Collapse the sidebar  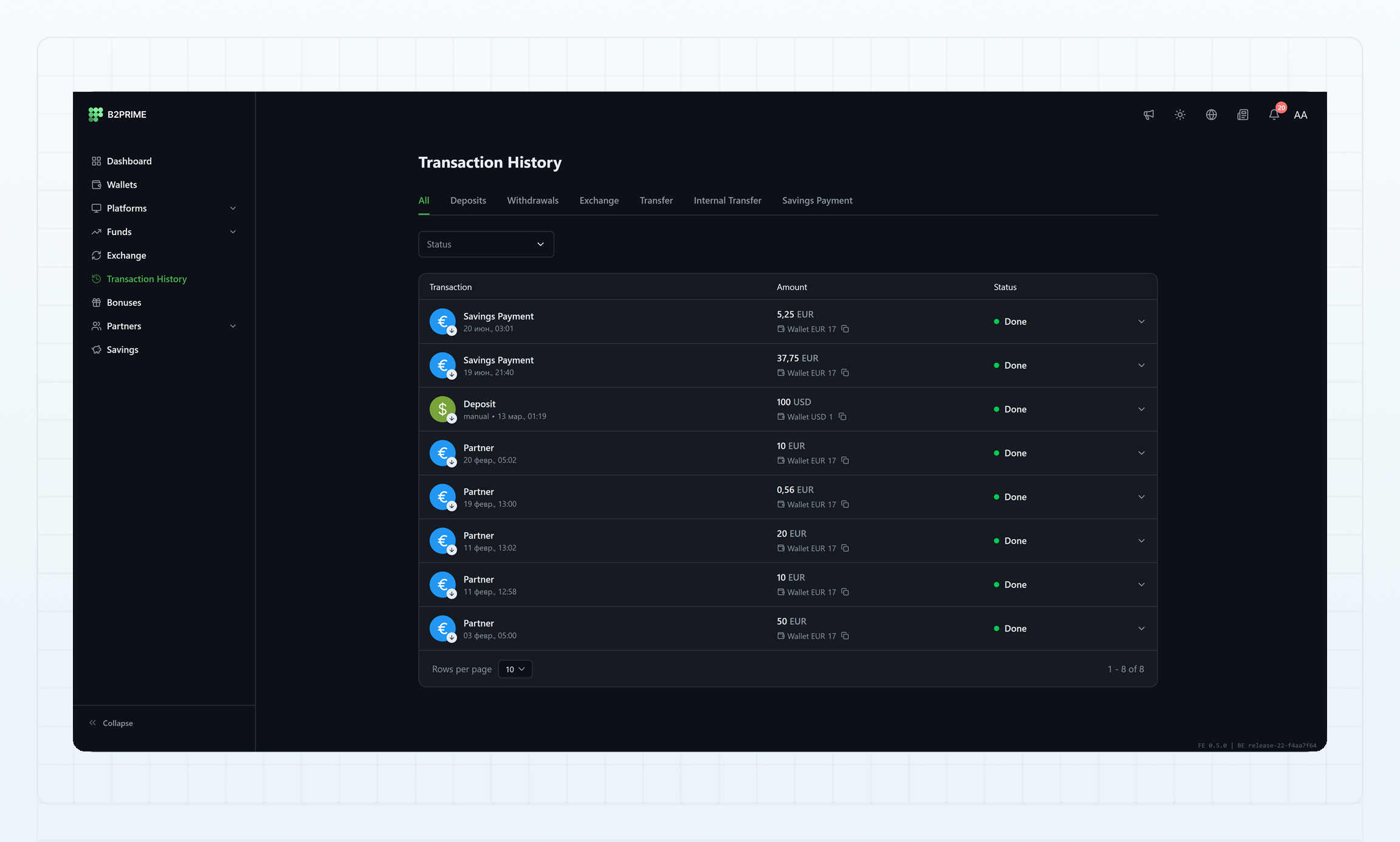(111, 723)
